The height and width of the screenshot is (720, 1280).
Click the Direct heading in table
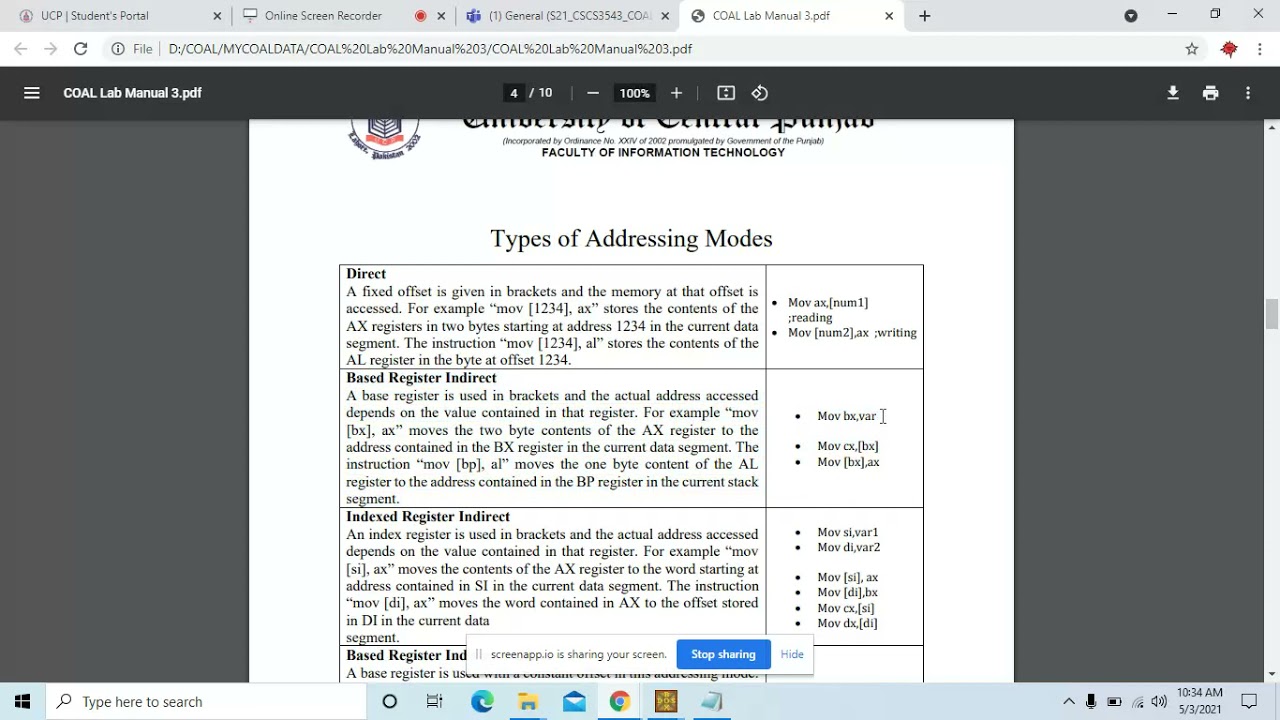pos(366,274)
